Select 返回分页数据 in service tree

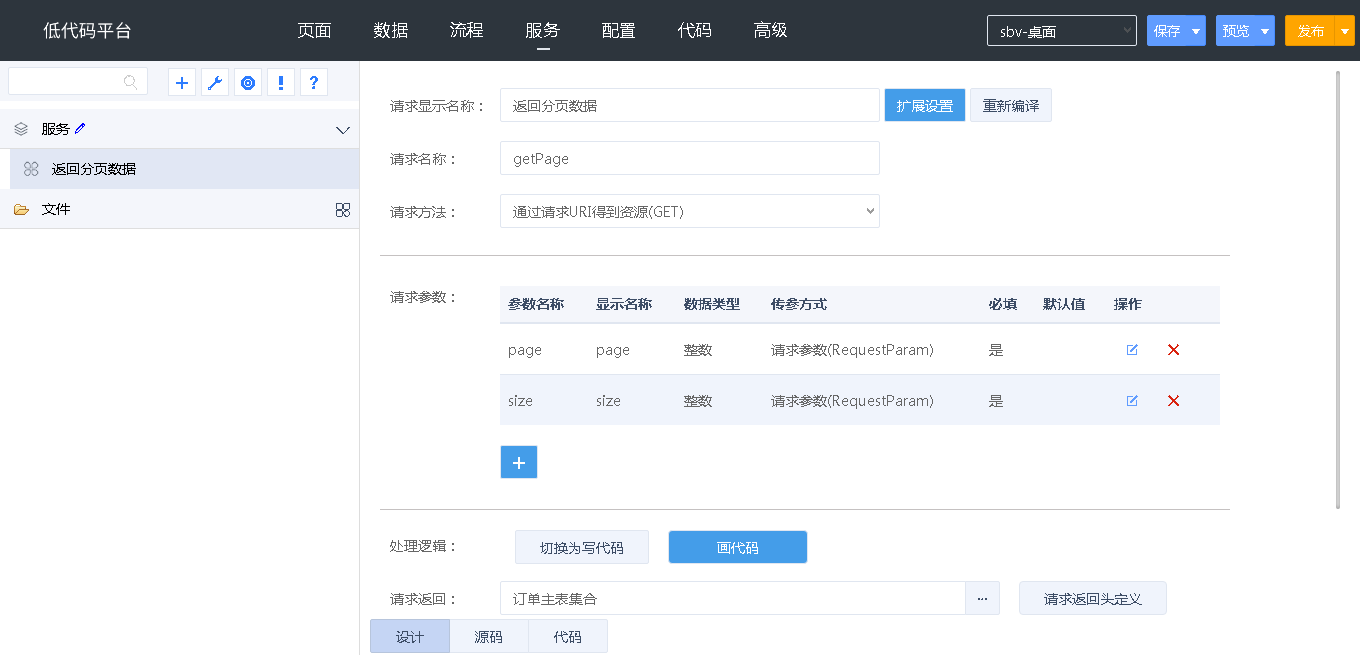coord(93,169)
